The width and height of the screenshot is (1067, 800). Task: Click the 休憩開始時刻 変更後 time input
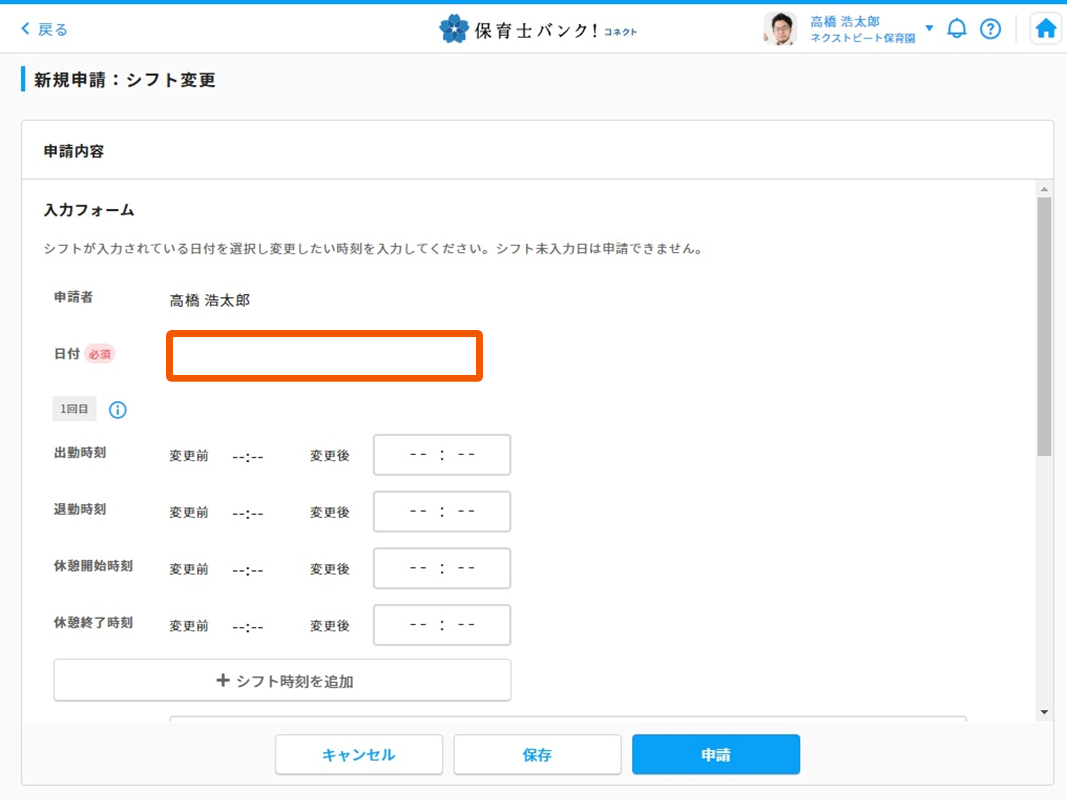click(x=441, y=568)
